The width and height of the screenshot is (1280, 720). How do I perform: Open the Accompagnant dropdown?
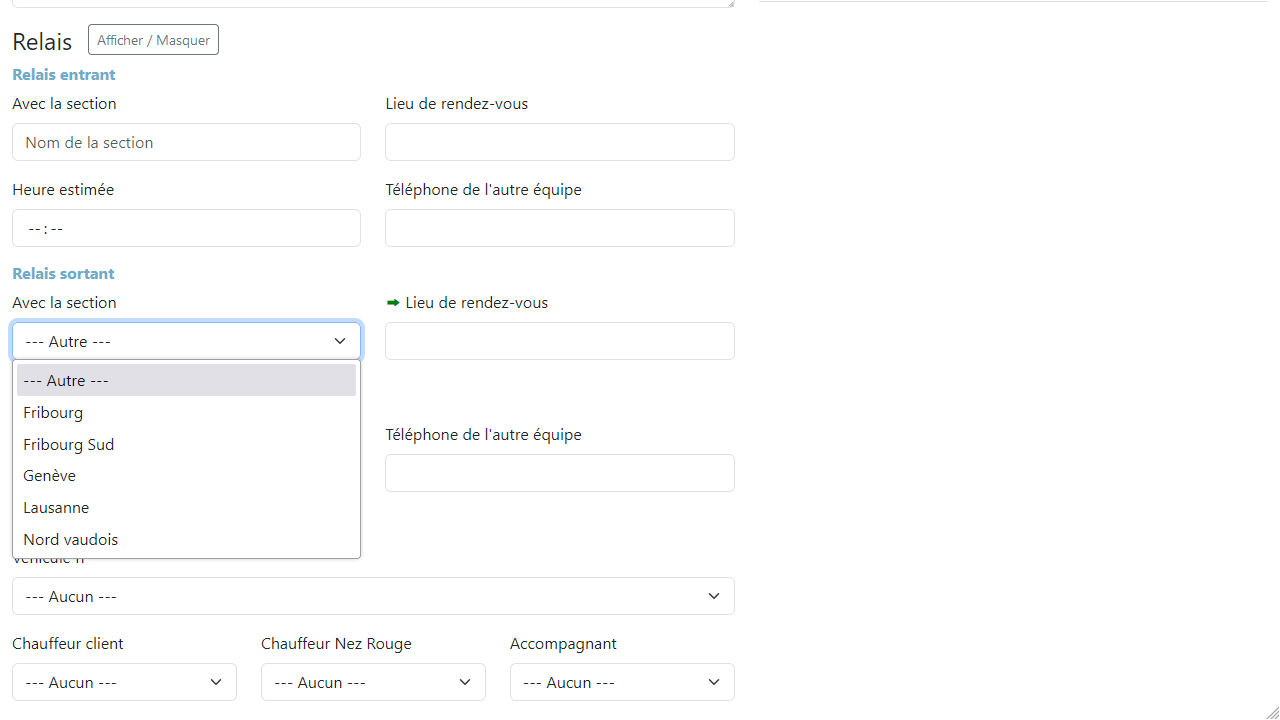[622, 682]
